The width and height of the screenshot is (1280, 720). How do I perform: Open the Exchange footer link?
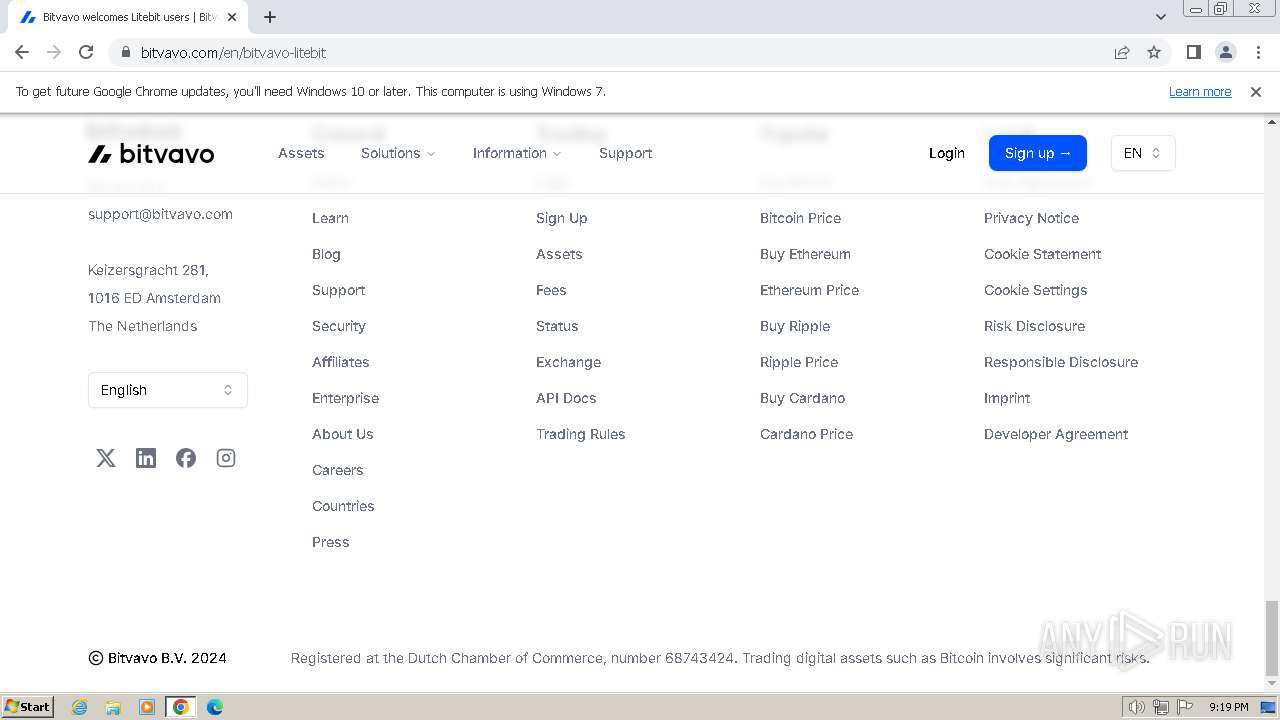tap(569, 362)
